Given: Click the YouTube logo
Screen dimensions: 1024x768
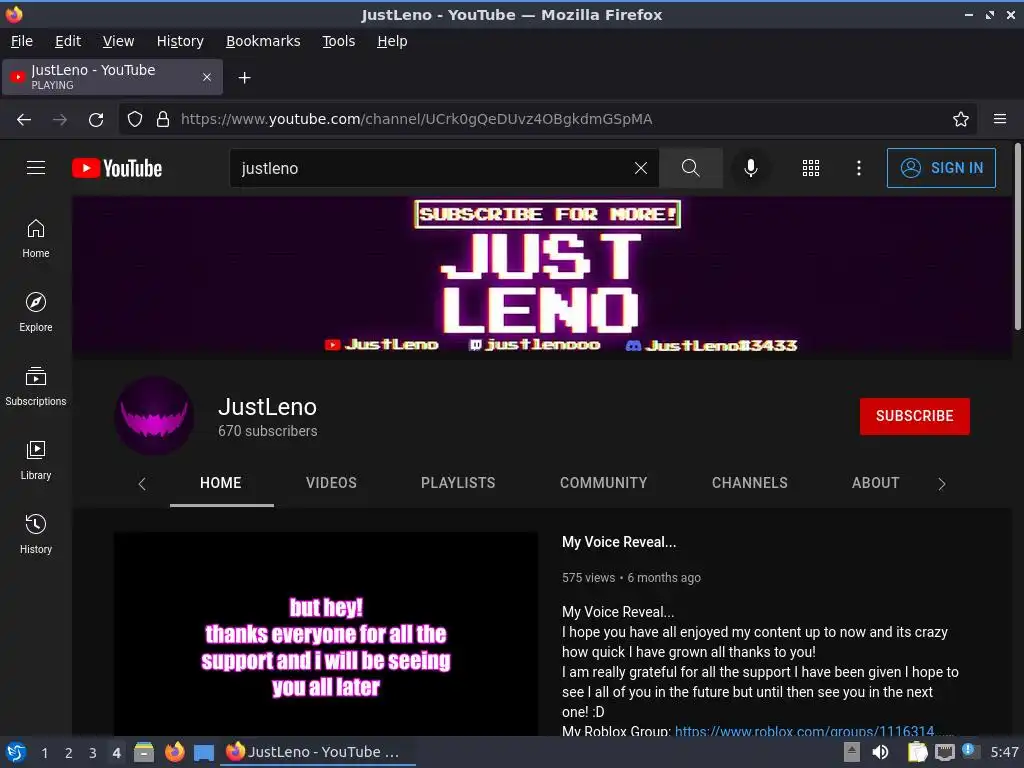Looking at the screenshot, I should pos(117,168).
